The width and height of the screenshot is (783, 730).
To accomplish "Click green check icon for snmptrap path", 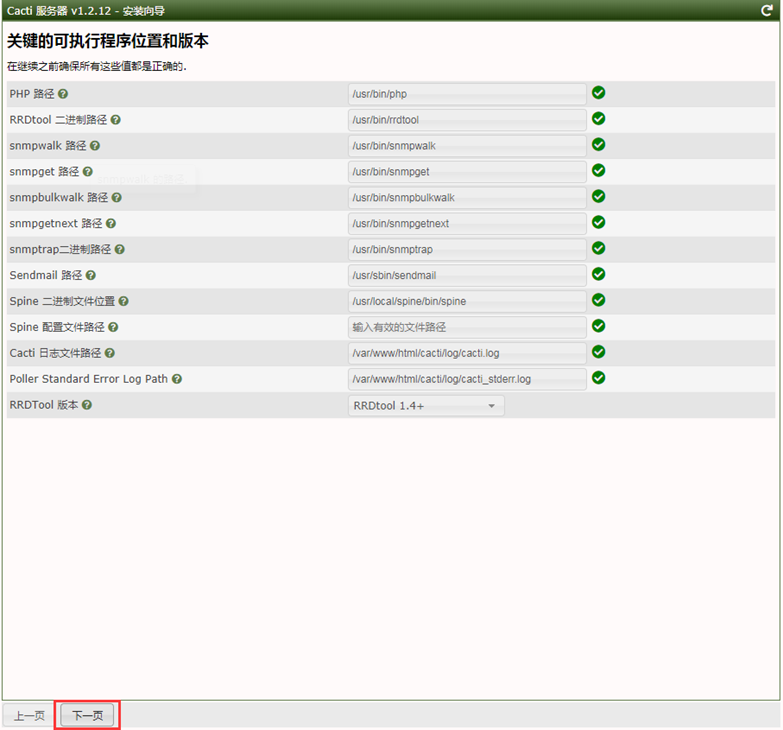I will pos(598,249).
